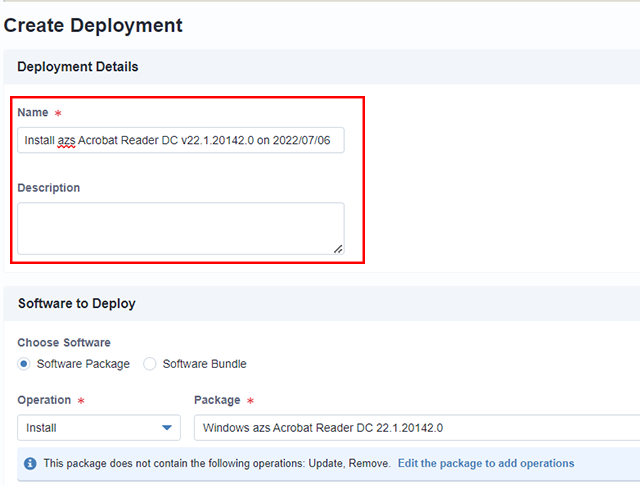Click the blue info icon in notice

(30, 464)
